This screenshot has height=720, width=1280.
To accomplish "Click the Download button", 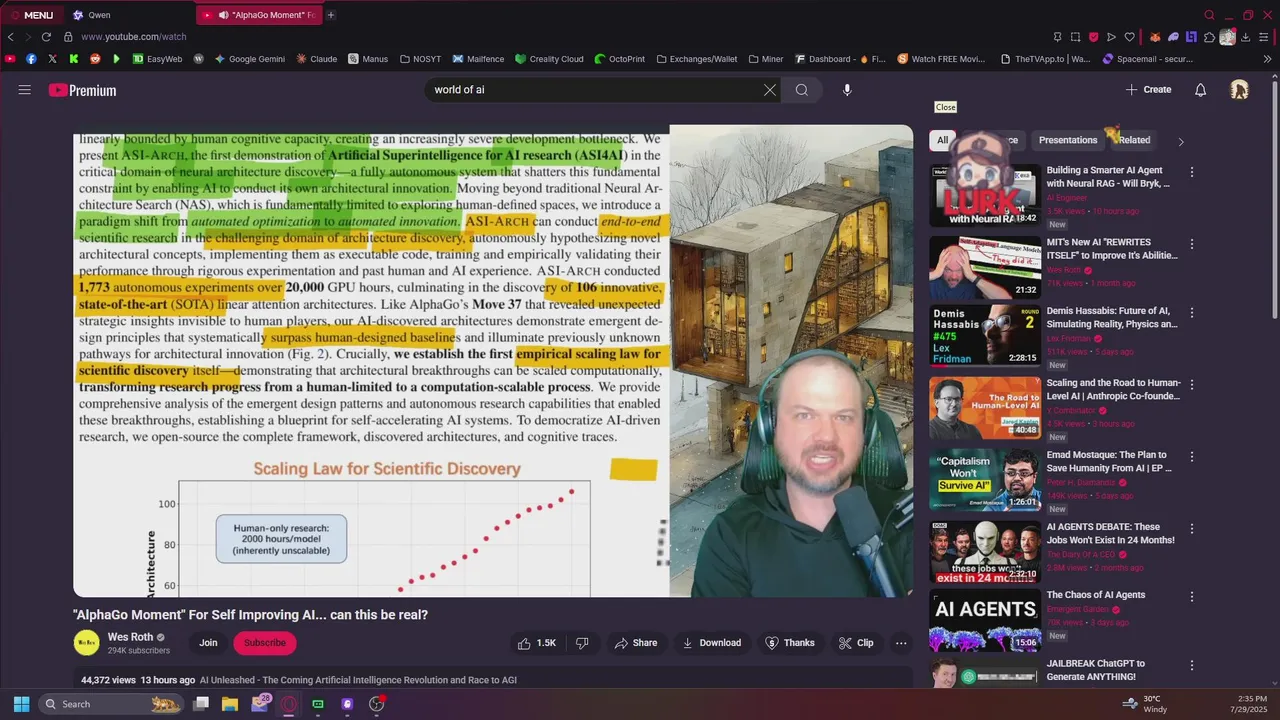I will [x=711, y=643].
